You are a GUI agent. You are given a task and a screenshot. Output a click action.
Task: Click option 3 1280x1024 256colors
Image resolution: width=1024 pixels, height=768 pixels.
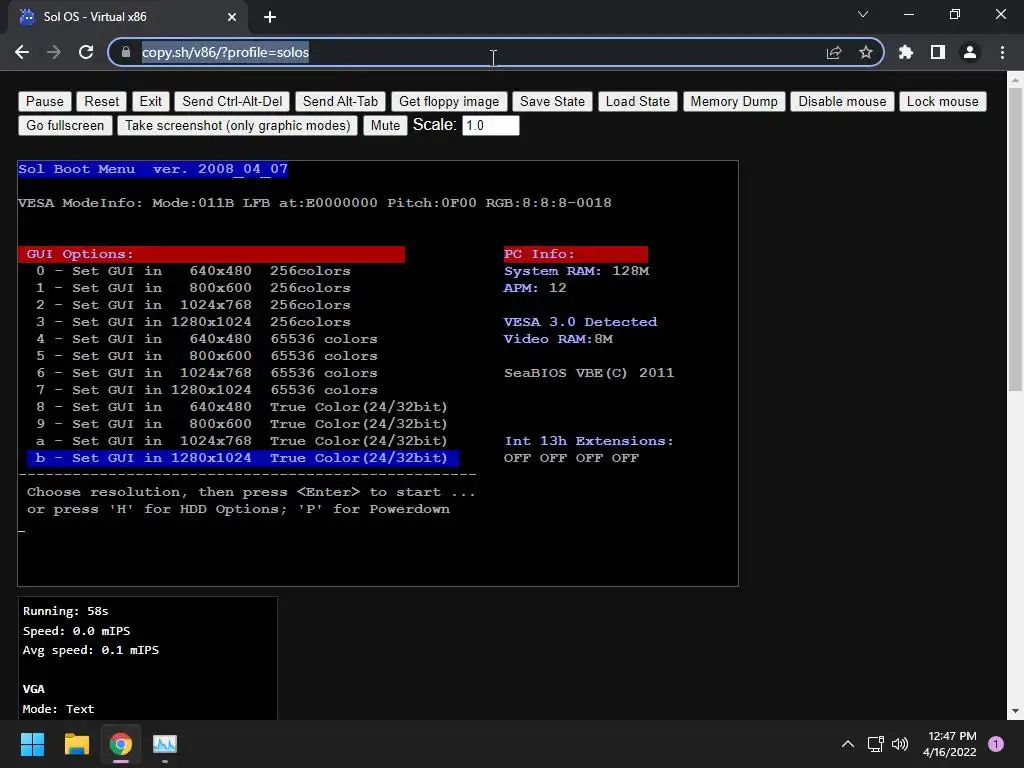[x=193, y=322]
